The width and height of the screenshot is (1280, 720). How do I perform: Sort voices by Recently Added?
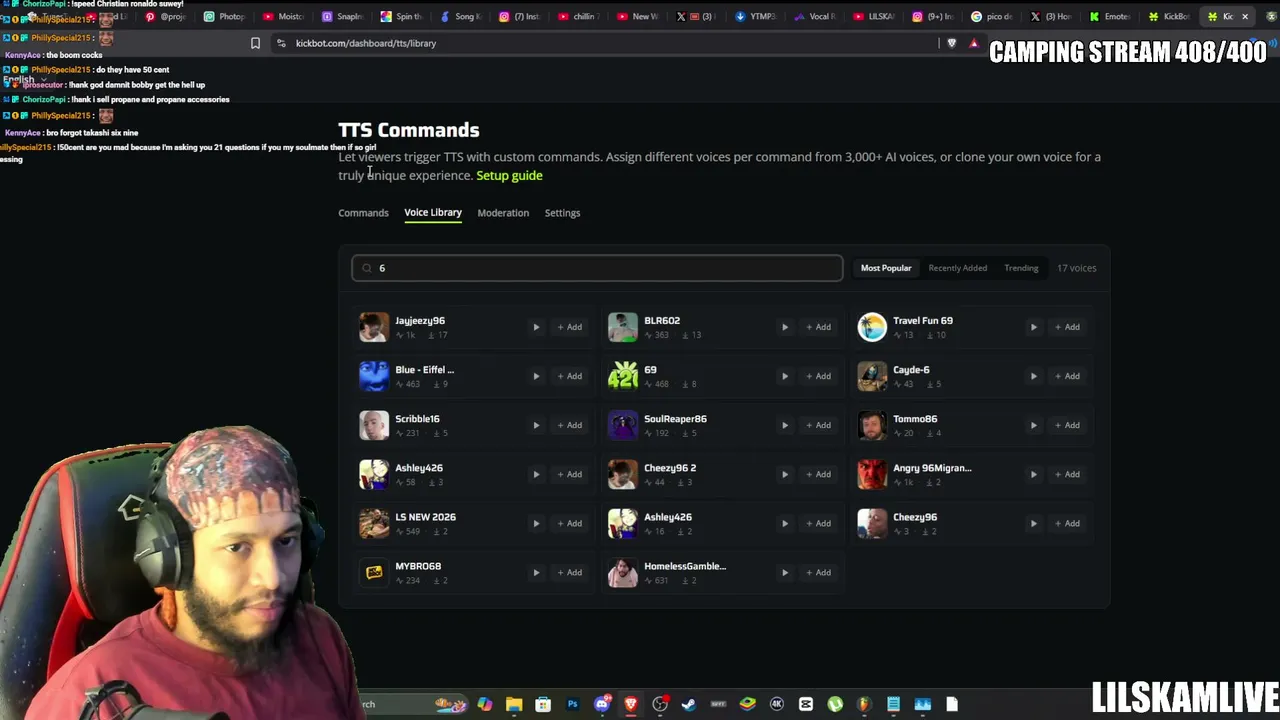(957, 268)
